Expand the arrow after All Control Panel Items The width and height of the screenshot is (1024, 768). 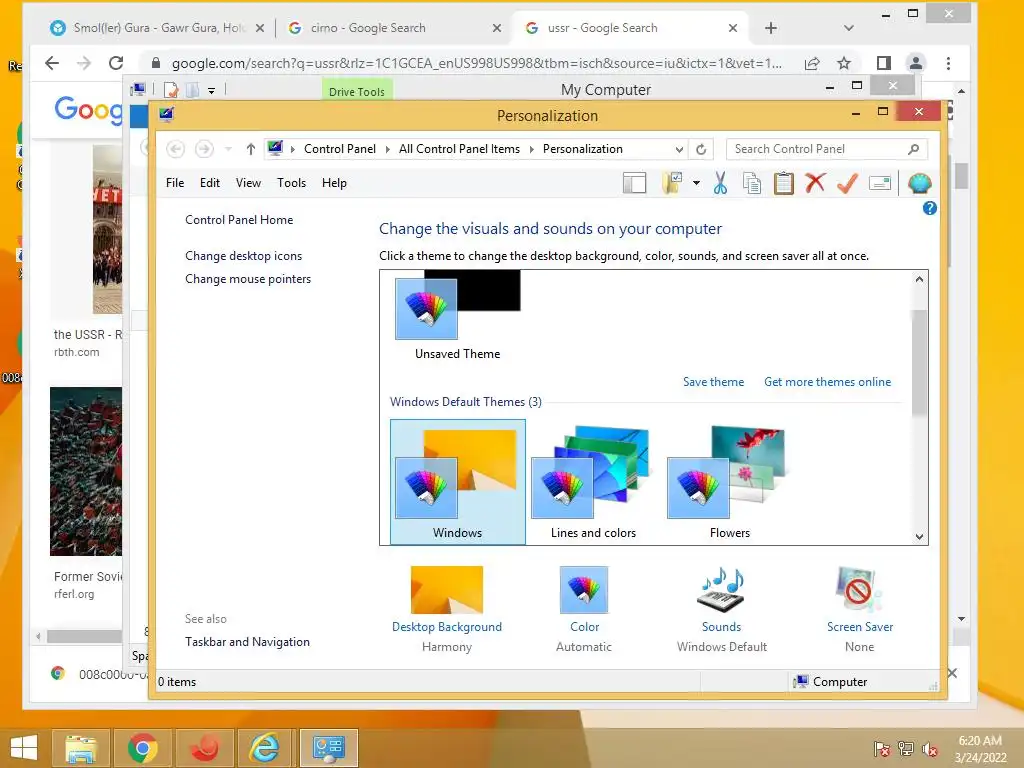(531, 150)
